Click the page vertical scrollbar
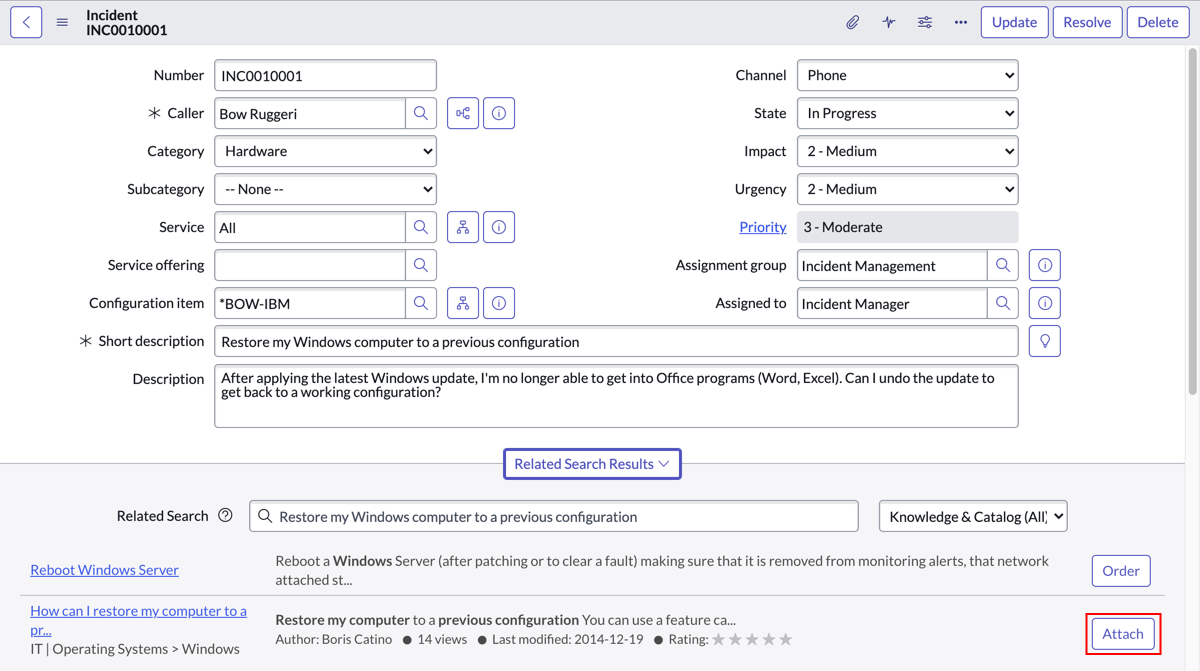The image size is (1200, 671). click(x=1191, y=220)
